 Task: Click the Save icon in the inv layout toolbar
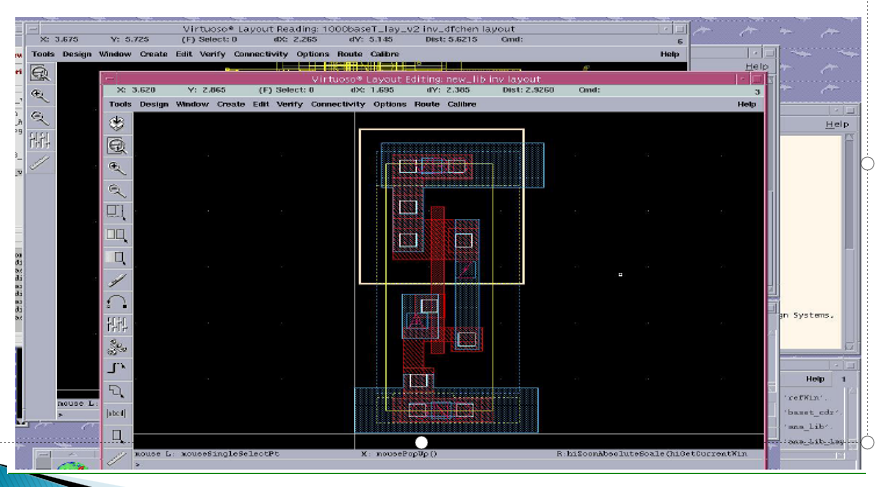click(117, 123)
